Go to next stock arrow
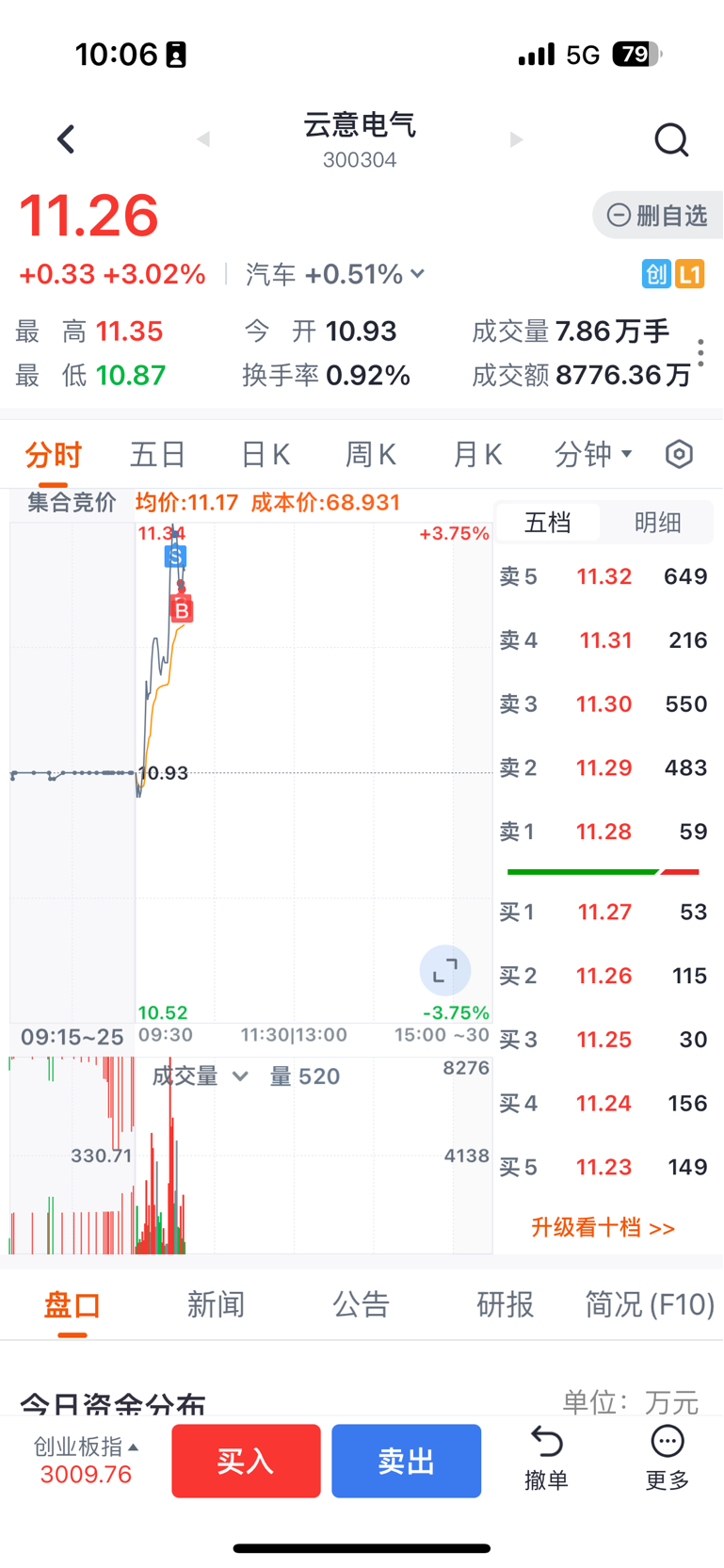Screen dimensions: 724x1568 [516, 139]
